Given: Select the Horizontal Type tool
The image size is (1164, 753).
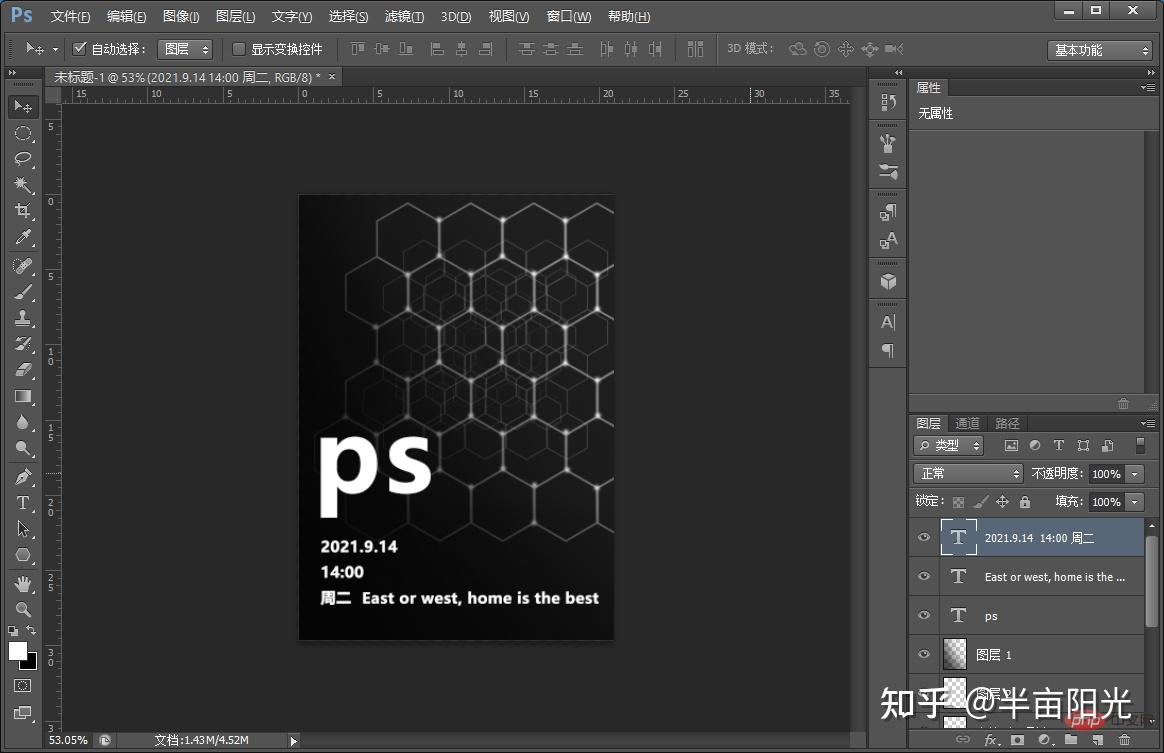Looking at the screenshot, I should (x=23, y=503).
